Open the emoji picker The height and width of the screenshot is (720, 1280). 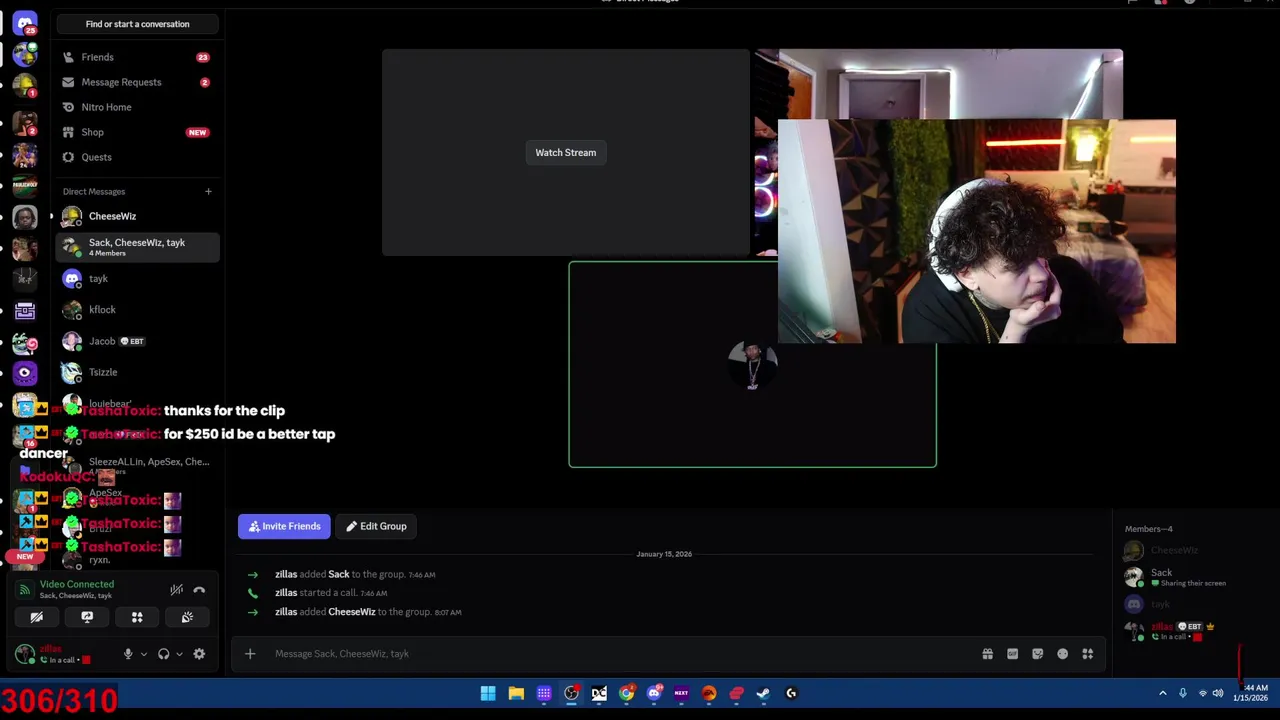(x=1062, y=654)
